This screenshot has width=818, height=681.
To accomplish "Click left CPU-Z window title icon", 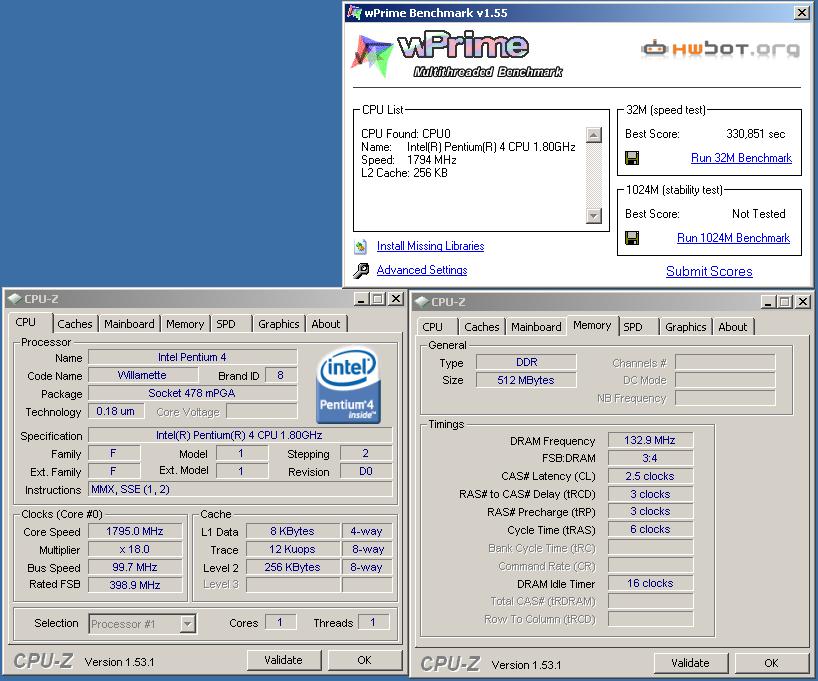I will pyautogui.click(x=15, y=299).
